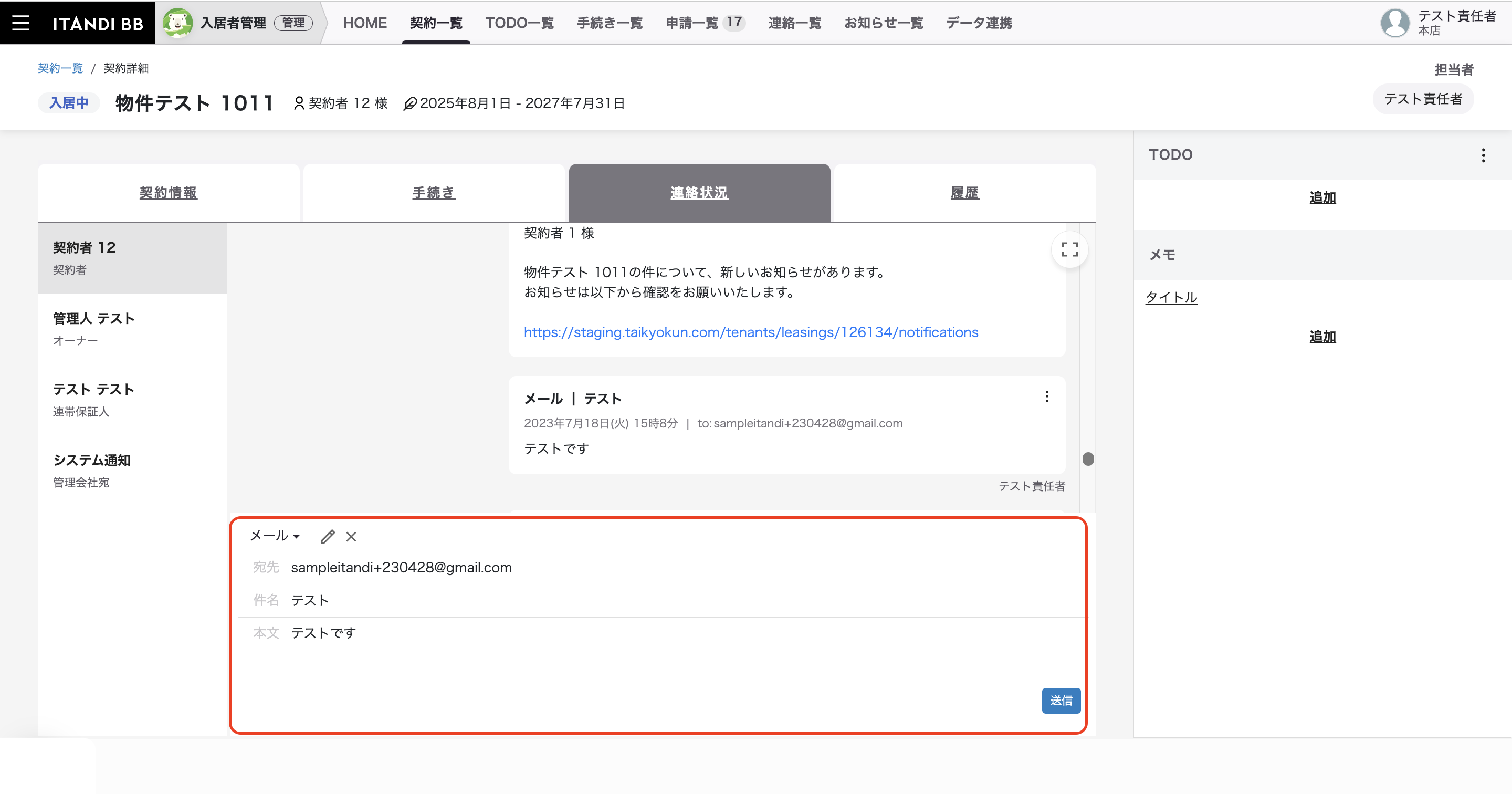The image size is (1512, 794).
Task: Select システム通知 in the contact list
Action: tap(132, 471)
